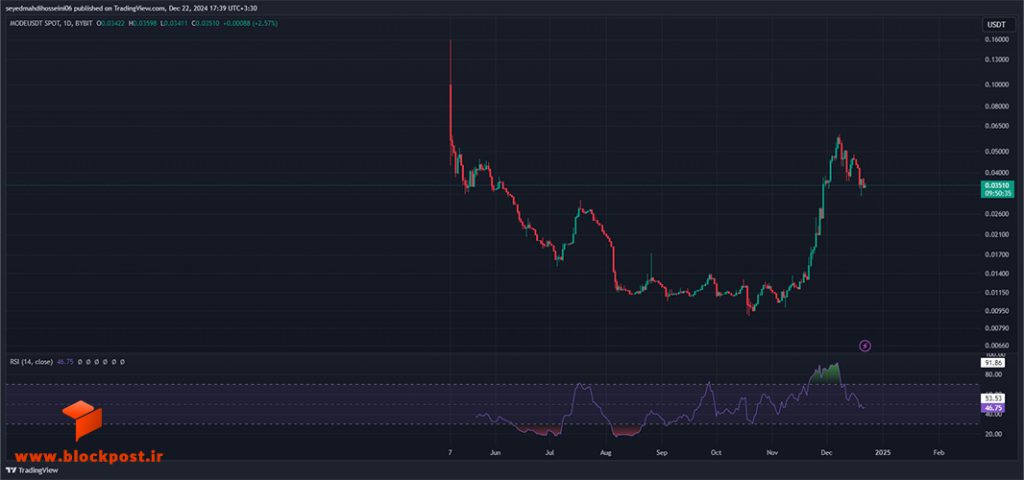Viewport: 1024px width, 480px height.
Task: Open the USDT currency selector
Action: [x=996, y=24]
